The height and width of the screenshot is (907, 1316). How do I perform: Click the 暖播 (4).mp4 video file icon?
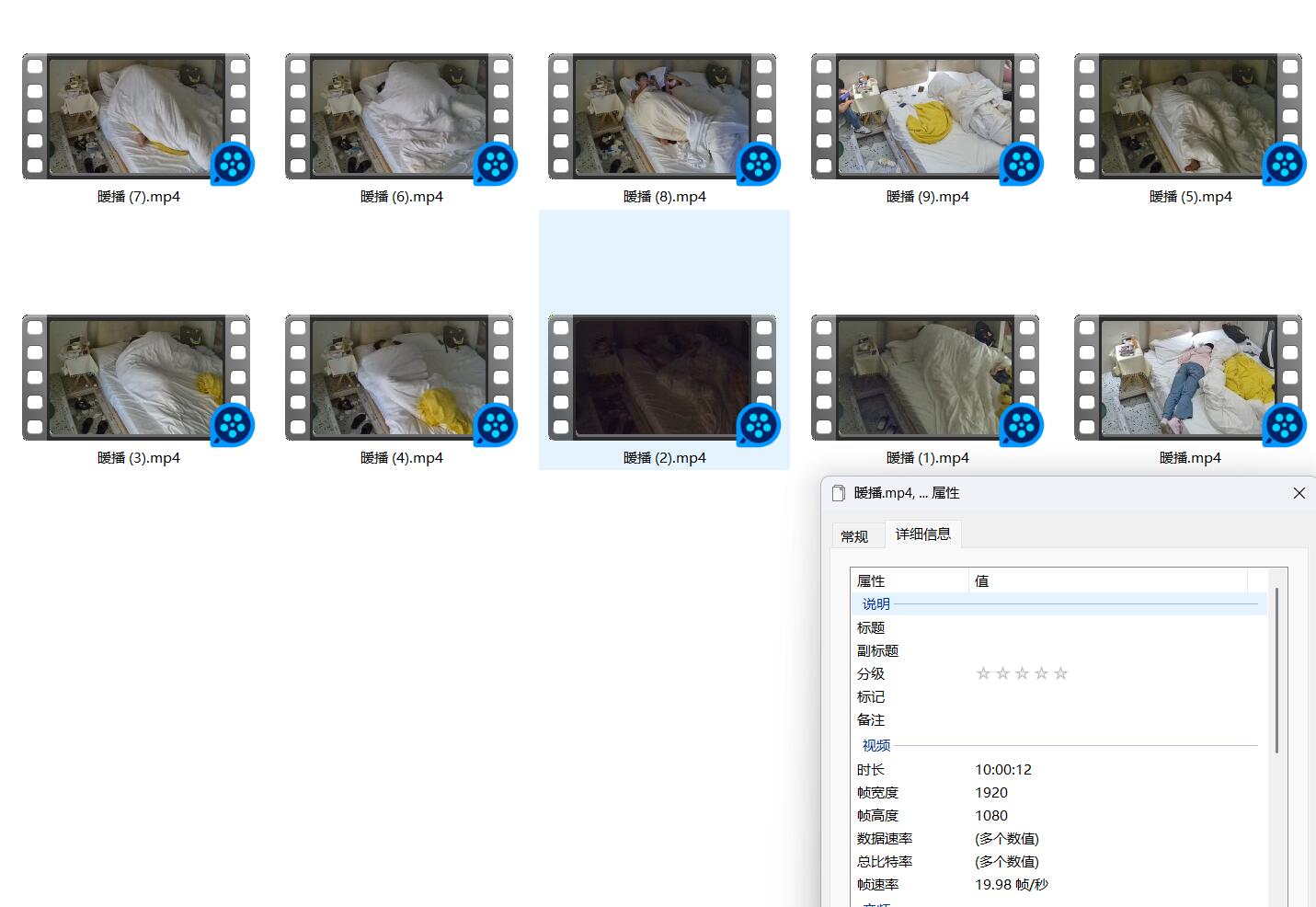click(399, 377)
